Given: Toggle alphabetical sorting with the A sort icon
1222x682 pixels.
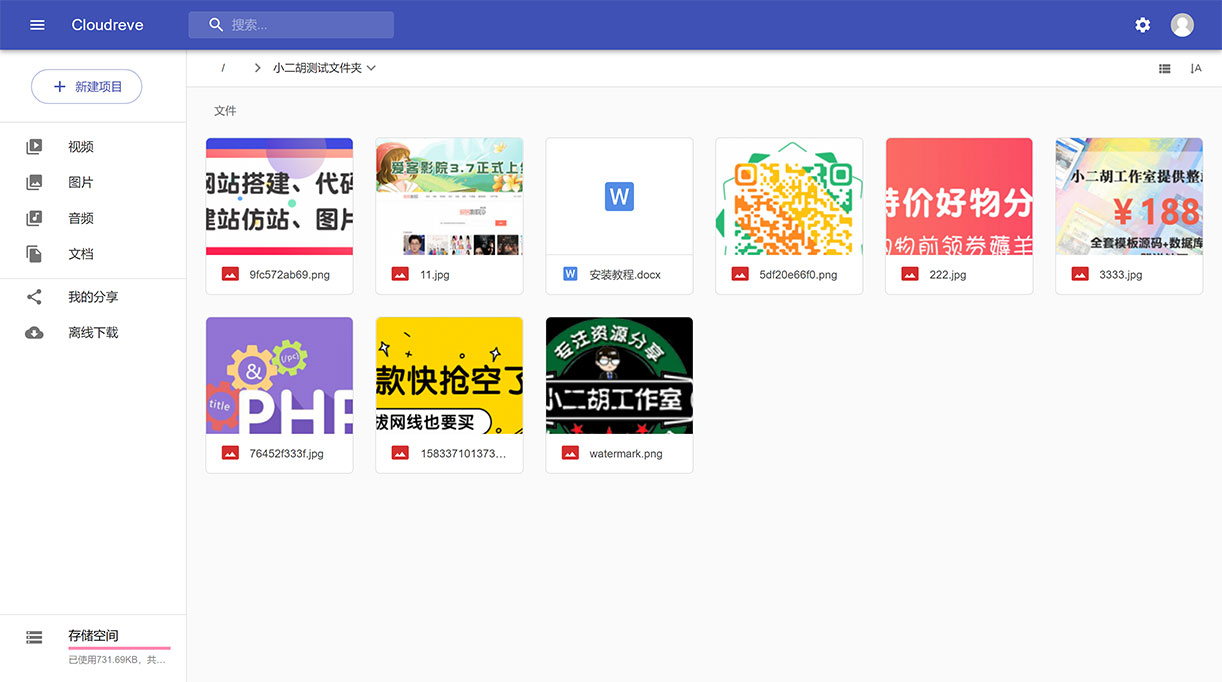Looking at the screenshot, I should (x=1196, y=68).
